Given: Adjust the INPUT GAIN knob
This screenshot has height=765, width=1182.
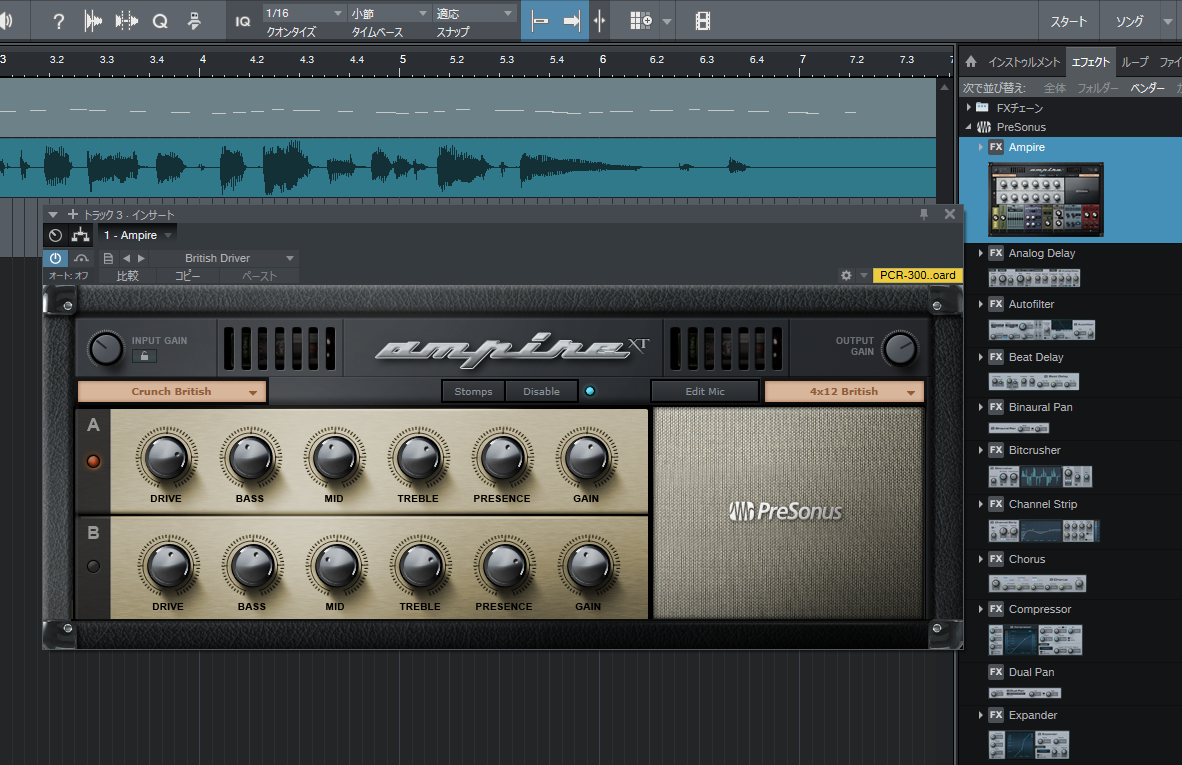Looking at the screenshot, I should click(106, 349).
